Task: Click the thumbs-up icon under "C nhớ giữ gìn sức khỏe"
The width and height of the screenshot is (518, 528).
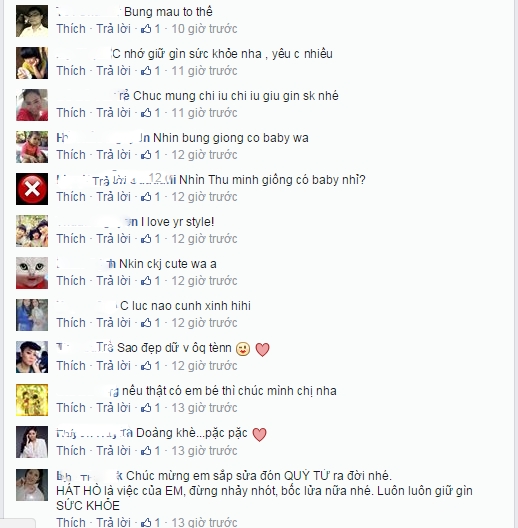Action: (146, 71)
